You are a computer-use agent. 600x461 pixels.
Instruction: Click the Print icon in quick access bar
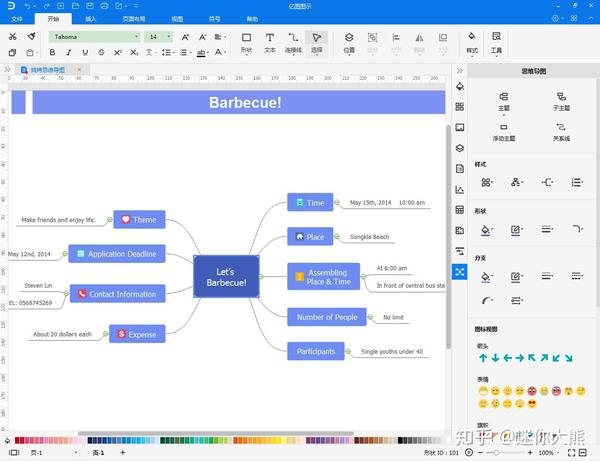click(104, 6)
